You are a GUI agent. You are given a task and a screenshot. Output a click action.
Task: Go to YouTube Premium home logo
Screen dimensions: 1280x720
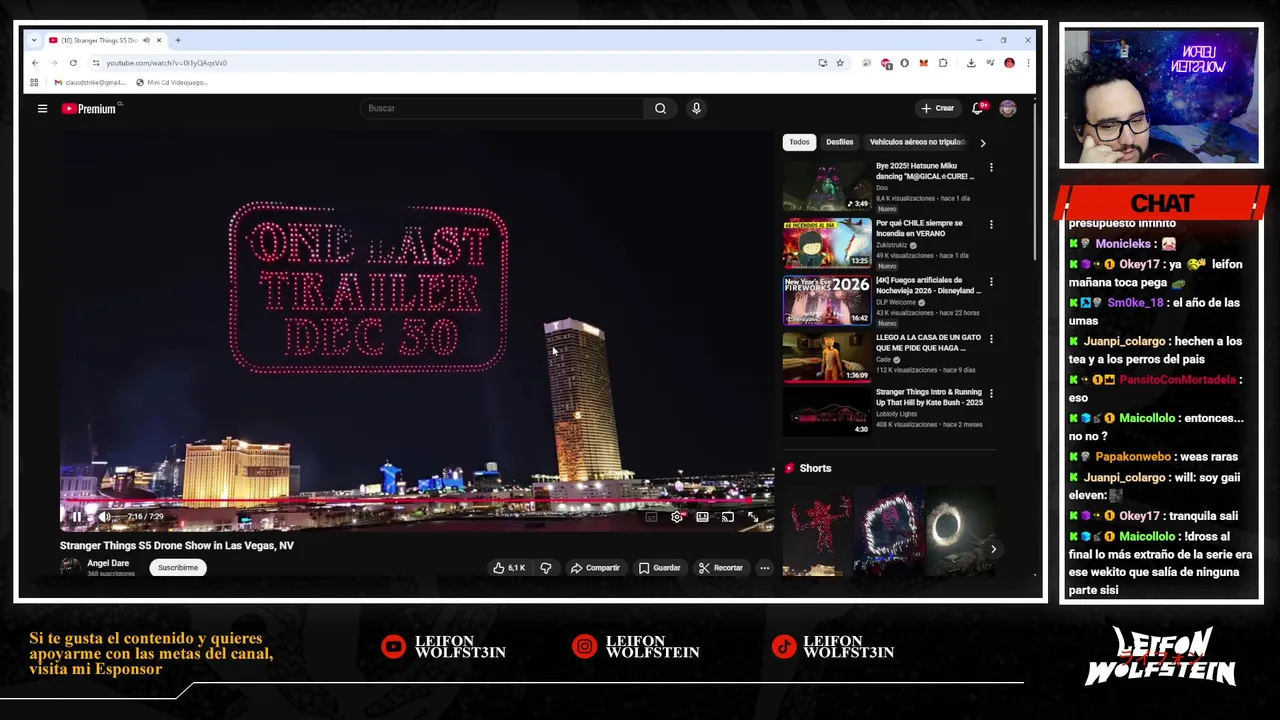(x=89, y=108)
